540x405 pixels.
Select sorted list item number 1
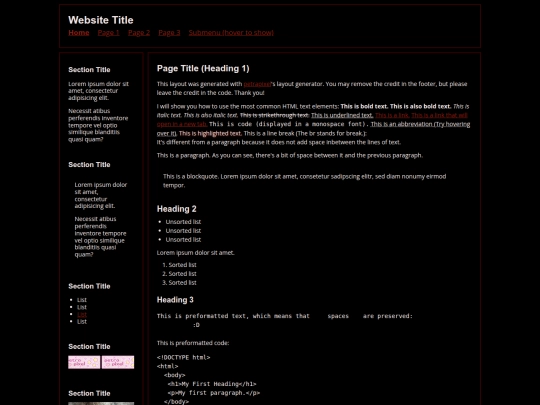(182, 265)
